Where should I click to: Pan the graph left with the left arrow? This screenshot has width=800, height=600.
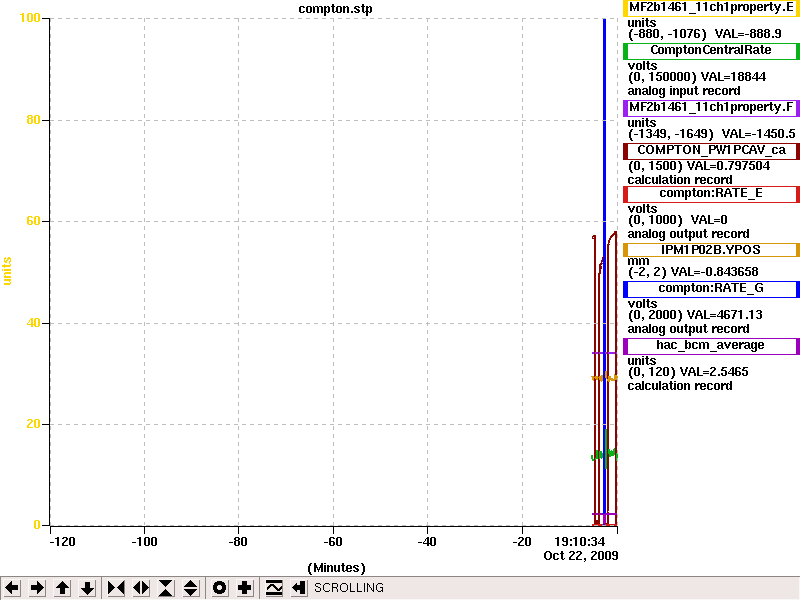click(12, 588)
